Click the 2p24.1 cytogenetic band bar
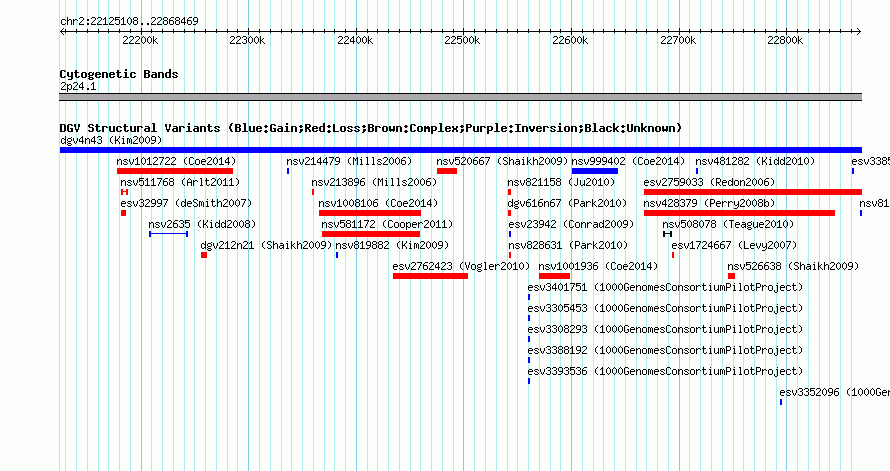The height and width of the screenshot is (471, 890). point(461,97)
